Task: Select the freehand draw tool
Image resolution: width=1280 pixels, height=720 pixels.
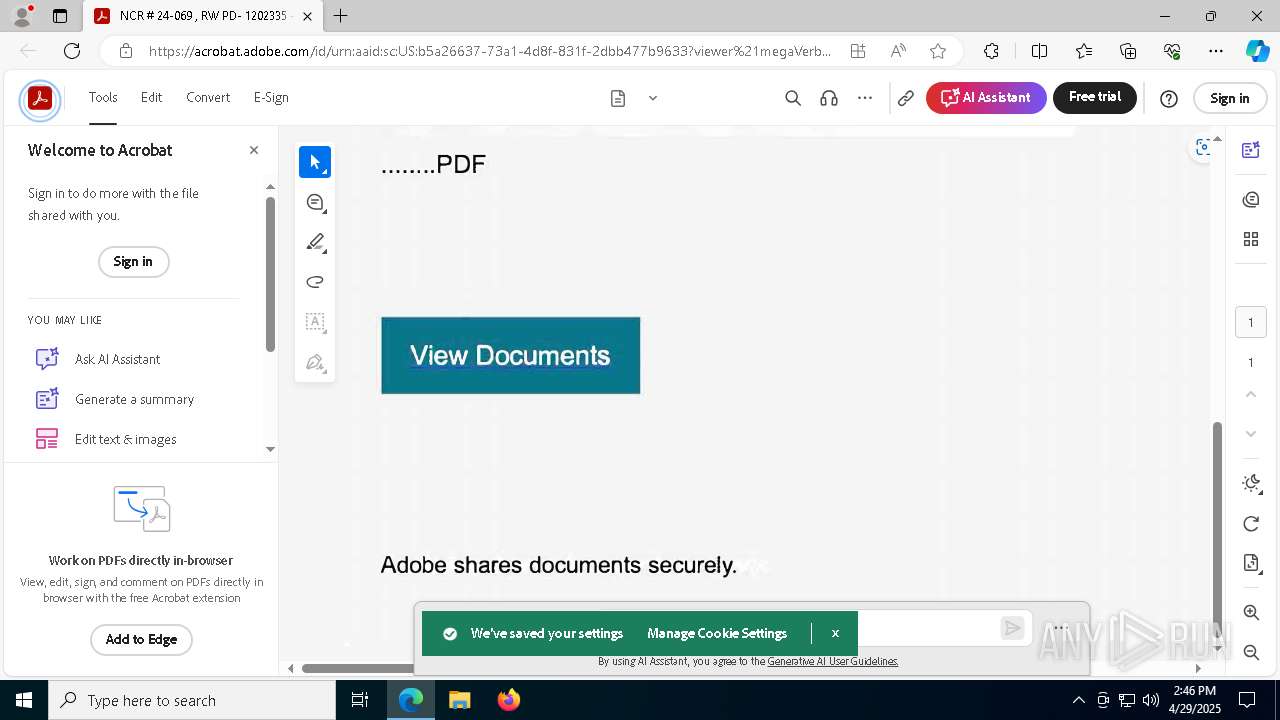Action: tap(315, 282)
